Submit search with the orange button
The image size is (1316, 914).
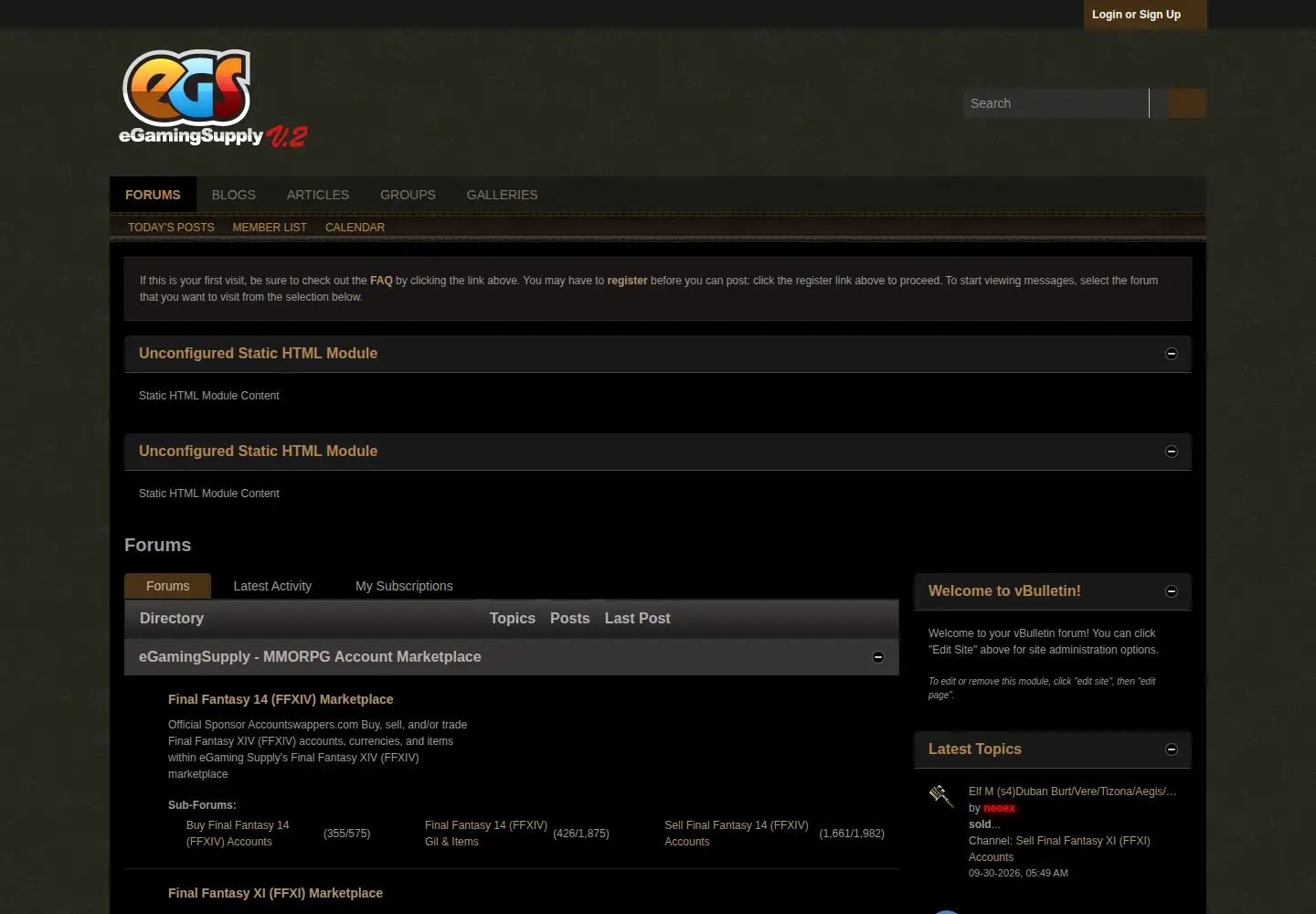click(1187, 103)
